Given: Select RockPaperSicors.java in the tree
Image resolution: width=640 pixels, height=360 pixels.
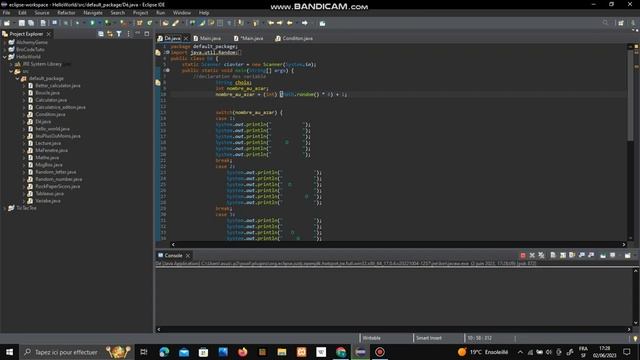Looking at the screenshot, I should [58, 187].
